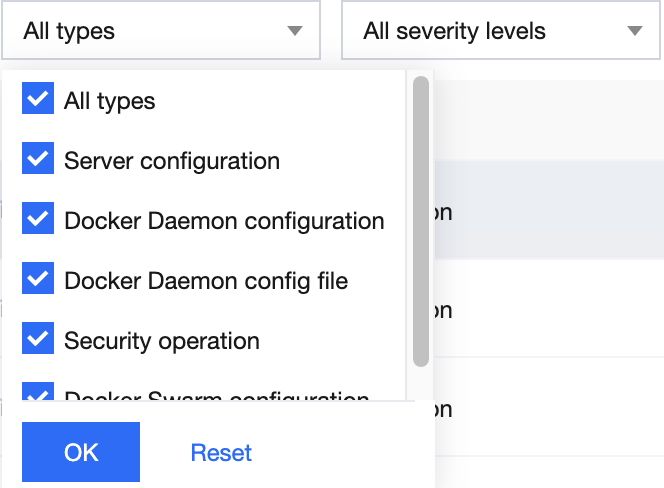This screenshot has height=488, width=664.
Task: Uncheck the Security operation checkbox
Action: [38, 340]
